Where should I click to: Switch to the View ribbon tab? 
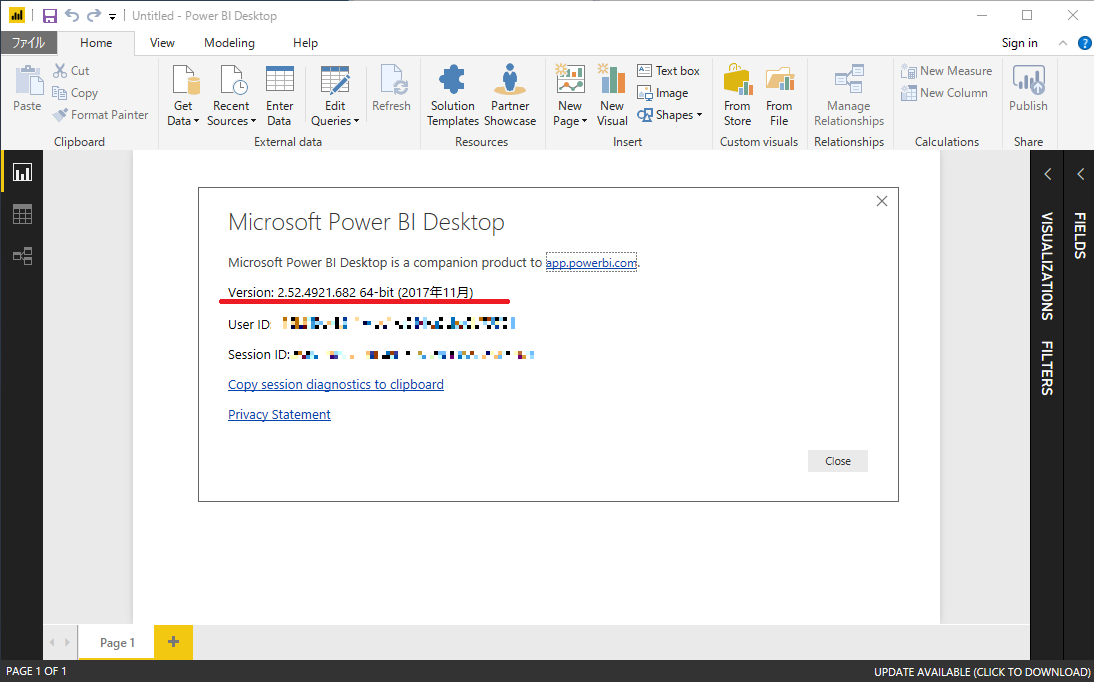coord(162,43)
